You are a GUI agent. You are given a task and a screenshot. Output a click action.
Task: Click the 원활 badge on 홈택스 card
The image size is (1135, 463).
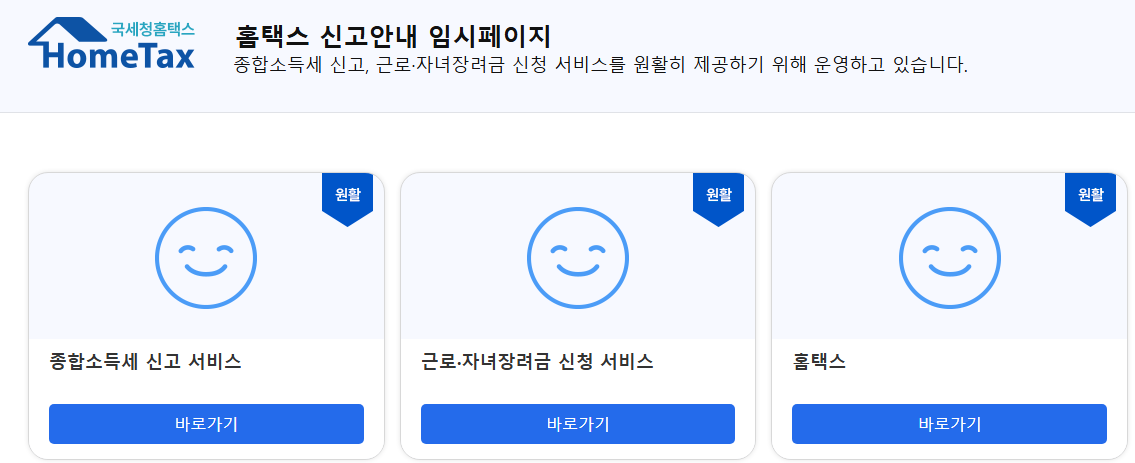pyautogui.click(x=1091, y=199)
